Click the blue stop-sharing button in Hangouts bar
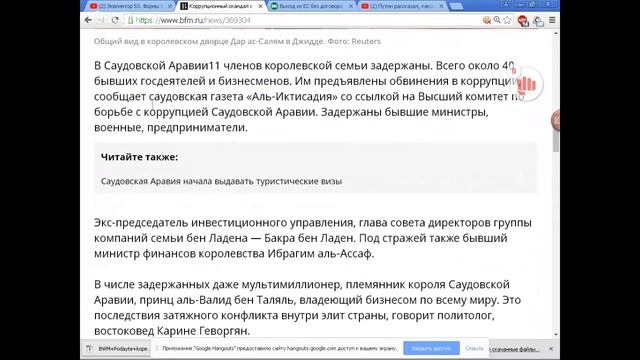The width and height of the screenshot is (640, 360). point(431,348)
